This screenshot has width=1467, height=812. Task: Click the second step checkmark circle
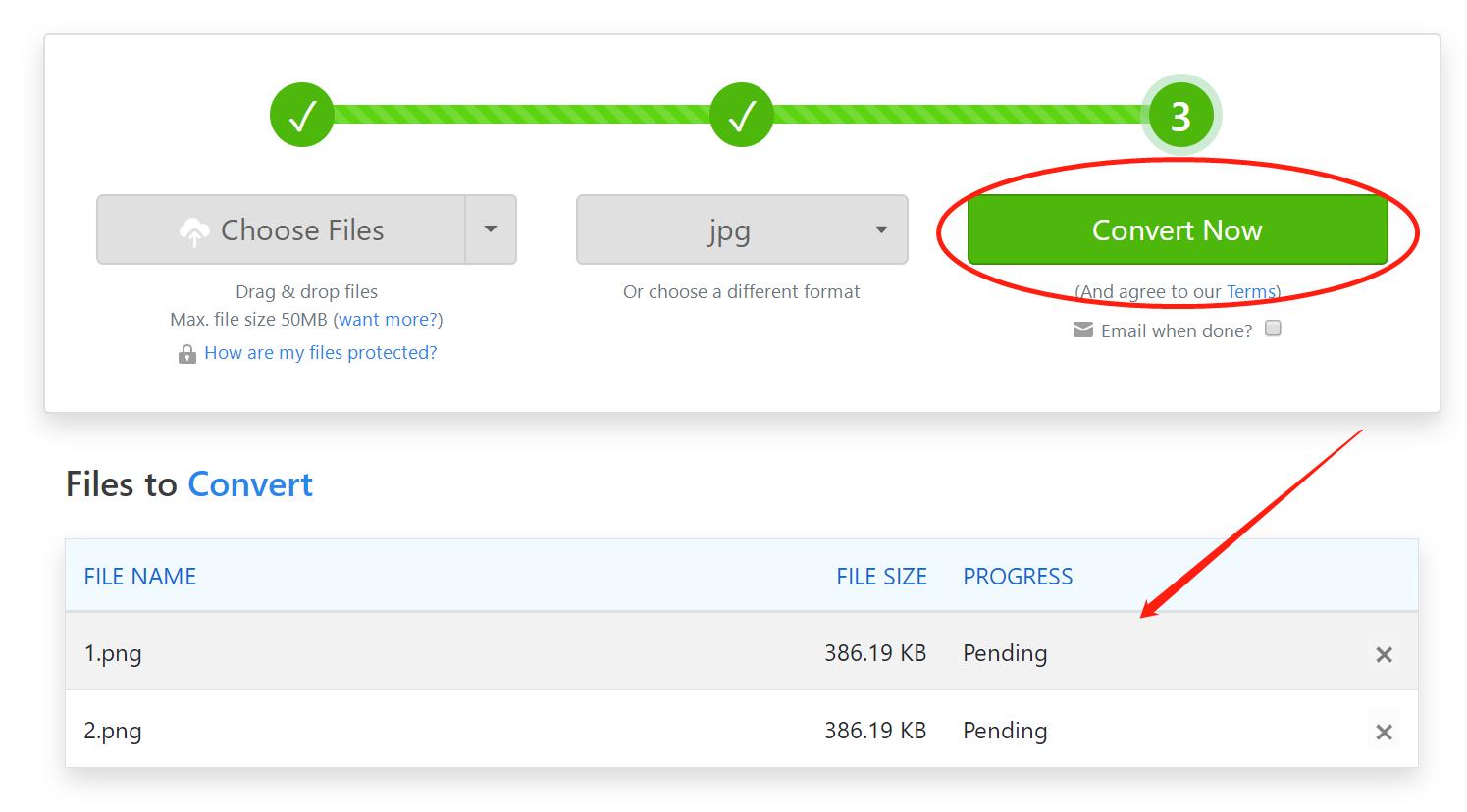click(742, 116)
